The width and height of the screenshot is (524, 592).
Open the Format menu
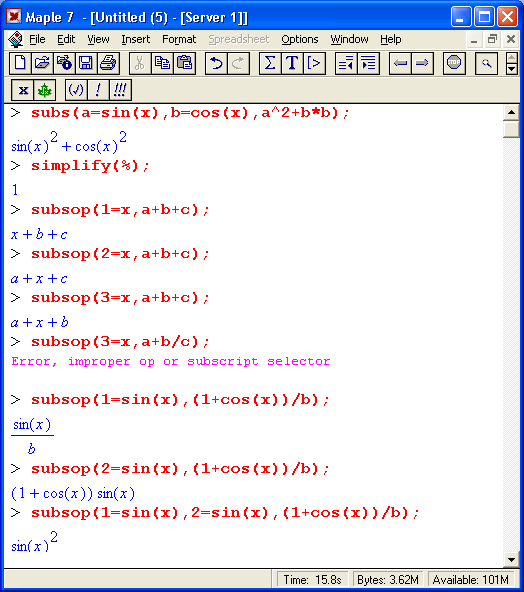[x=179, y=39]
